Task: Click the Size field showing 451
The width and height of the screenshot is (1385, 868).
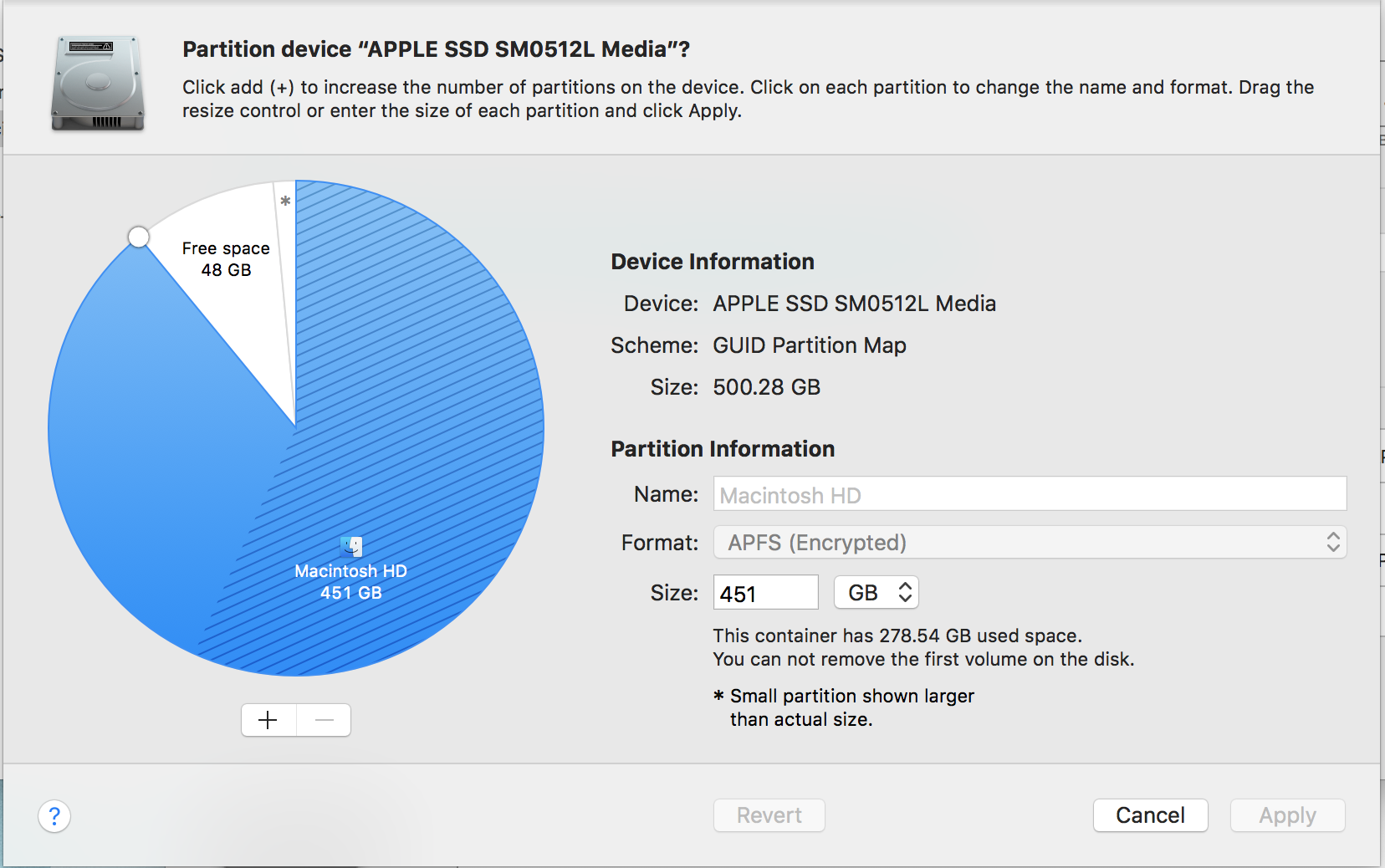Action: click(x=765, y=593)
